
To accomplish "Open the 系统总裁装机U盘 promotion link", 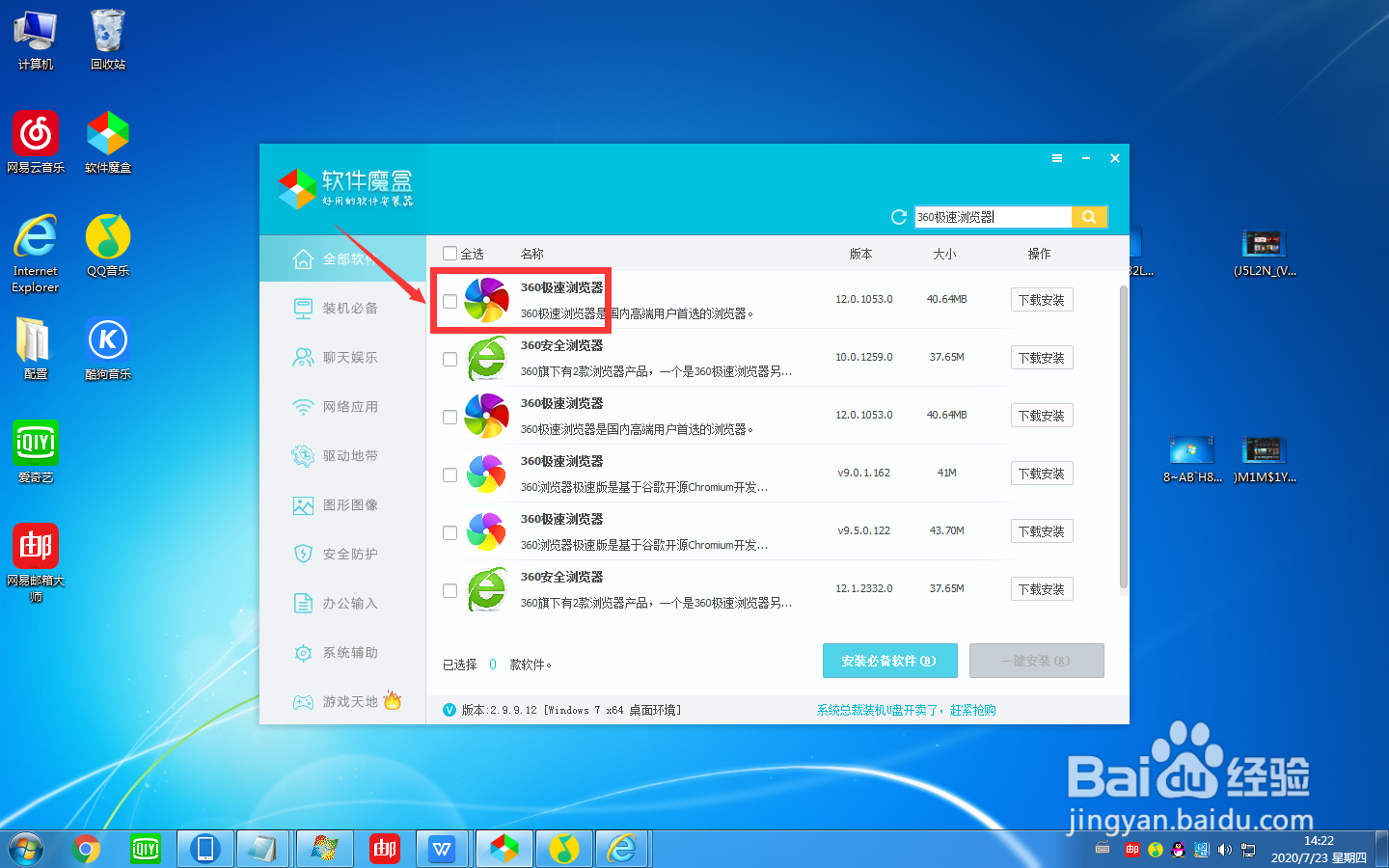I will coord(906,710).
